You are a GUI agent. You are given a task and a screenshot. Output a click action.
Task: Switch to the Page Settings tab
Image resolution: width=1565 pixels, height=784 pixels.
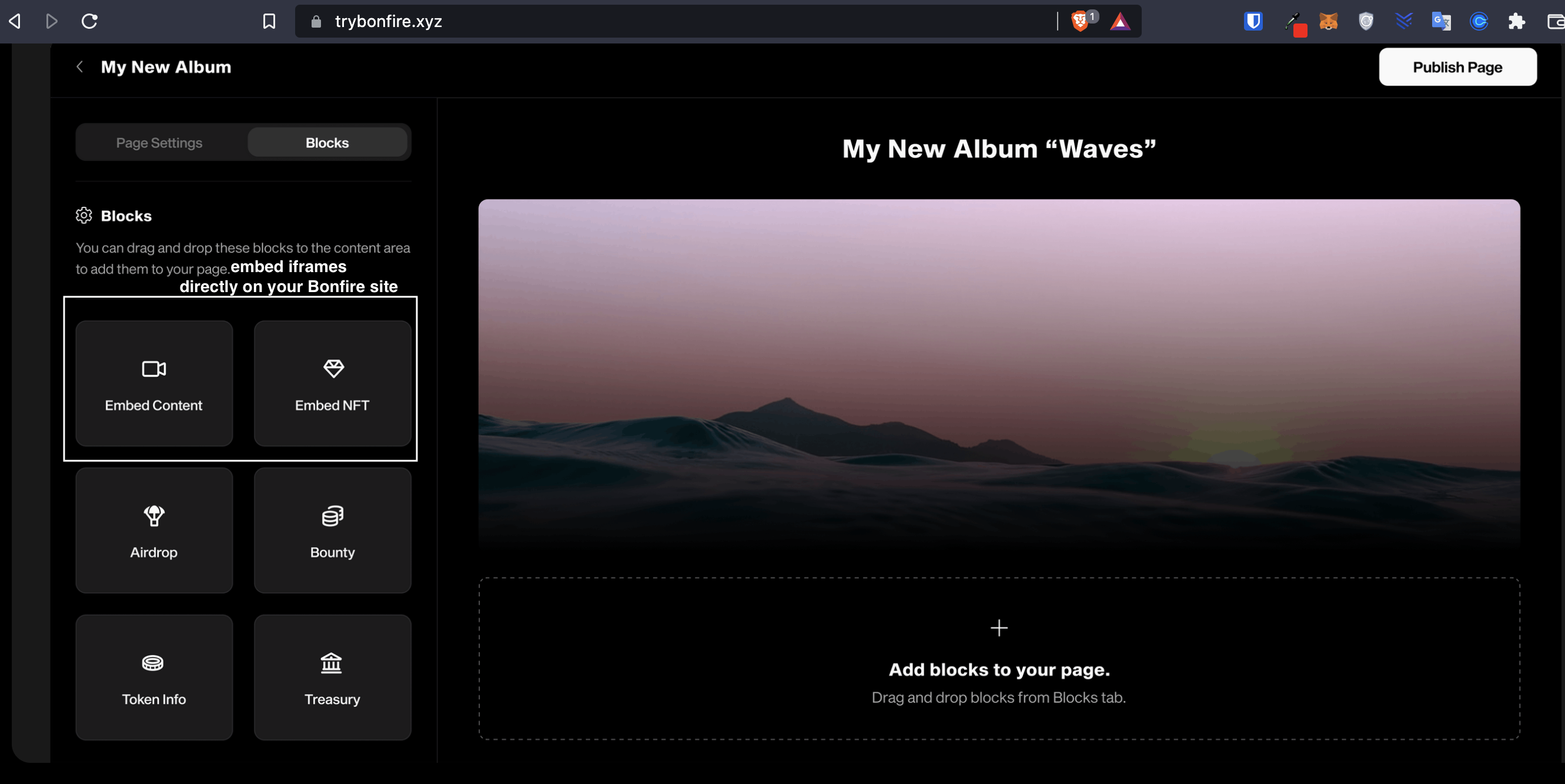click(x=159, y=142)
